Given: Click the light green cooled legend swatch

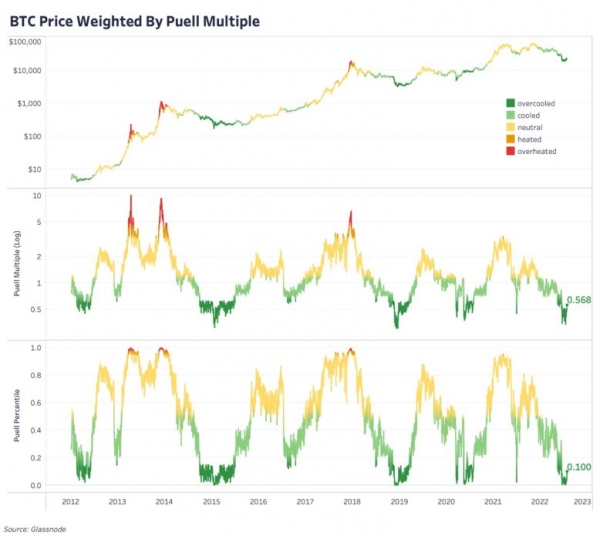Looking at the screenshot, I should 511,115.
